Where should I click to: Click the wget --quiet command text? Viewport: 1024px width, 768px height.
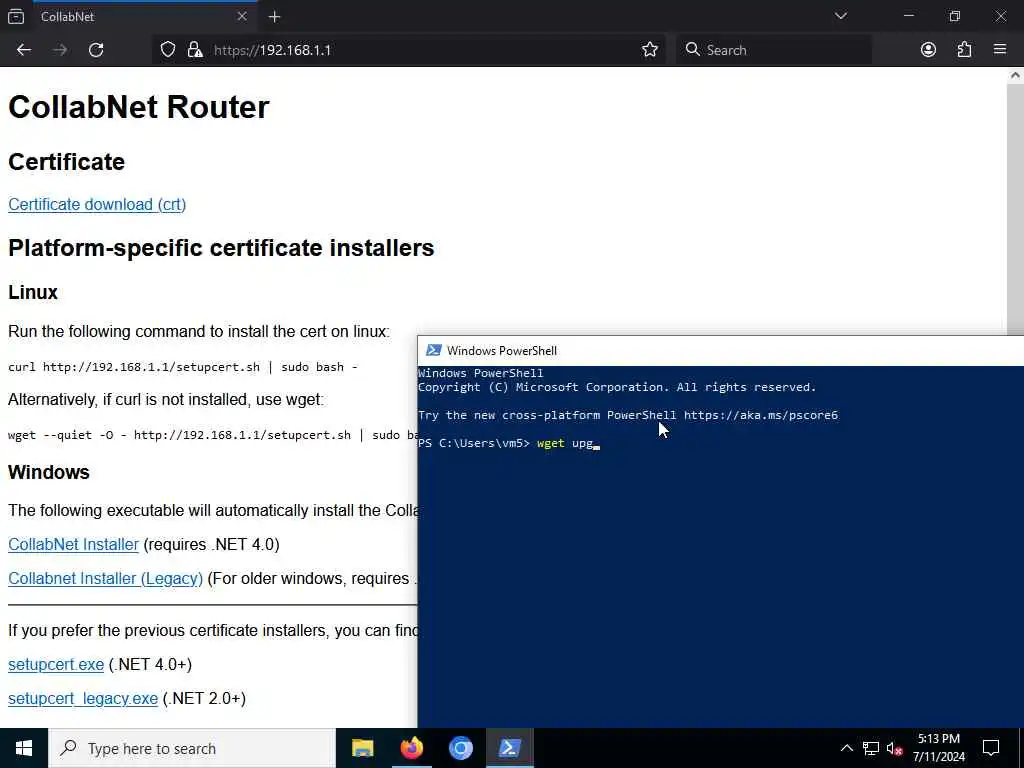pos(213,435)
